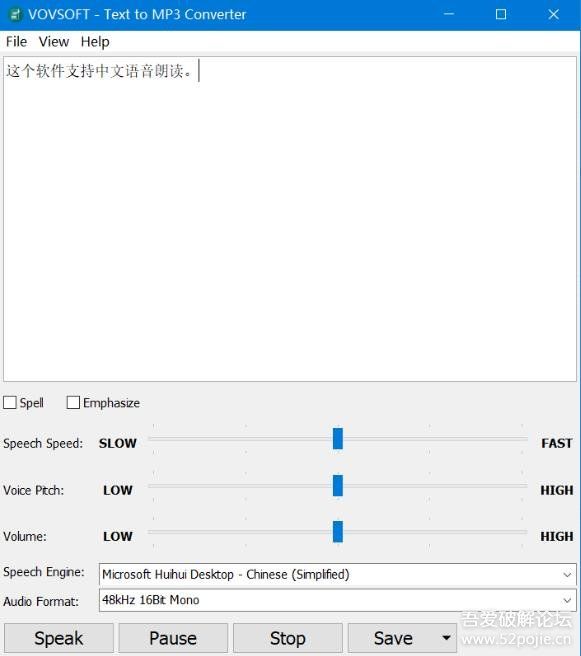The width and height of the screenshot is (581, 656).
Task: Expand the Speech Engine dropdown
Action: click(338, 574)
